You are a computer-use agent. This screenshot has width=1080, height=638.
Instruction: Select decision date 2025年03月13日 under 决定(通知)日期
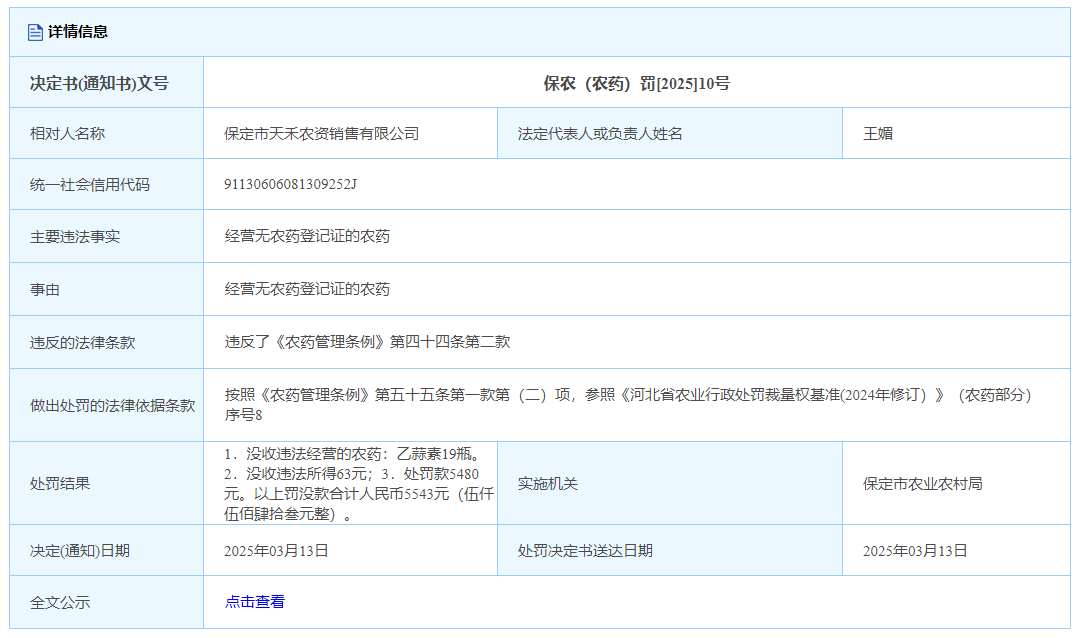point(276,550)
